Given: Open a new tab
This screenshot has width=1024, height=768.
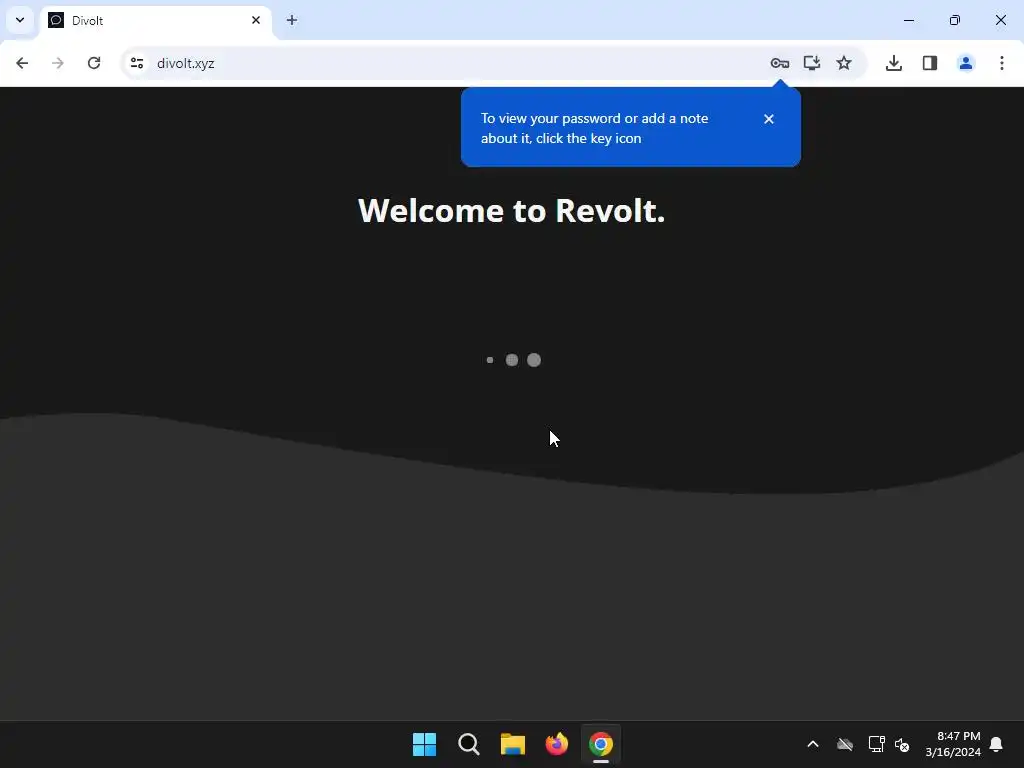Looking at the screenshot, I should click(292, 20).
